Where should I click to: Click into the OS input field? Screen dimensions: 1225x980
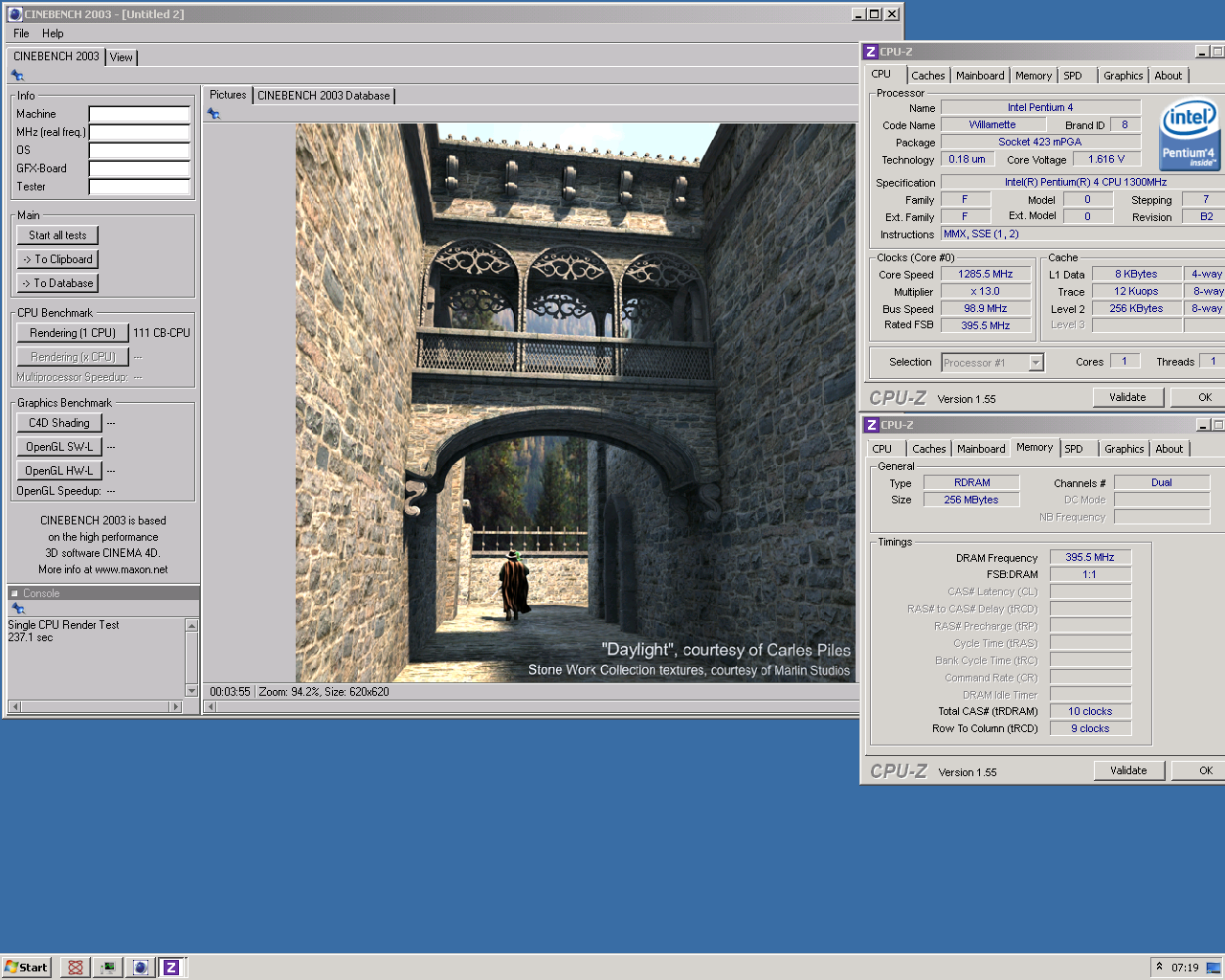[x=140, y=150]
